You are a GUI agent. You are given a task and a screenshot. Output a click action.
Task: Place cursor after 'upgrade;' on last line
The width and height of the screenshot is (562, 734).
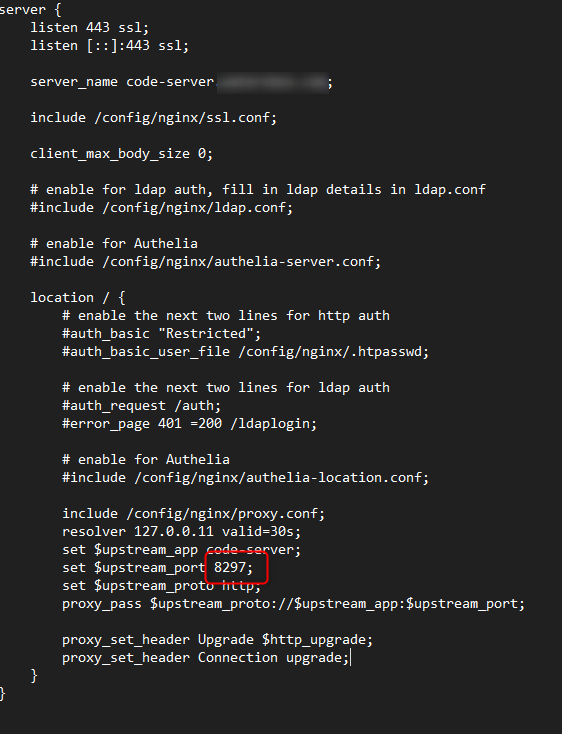(350, 658)
